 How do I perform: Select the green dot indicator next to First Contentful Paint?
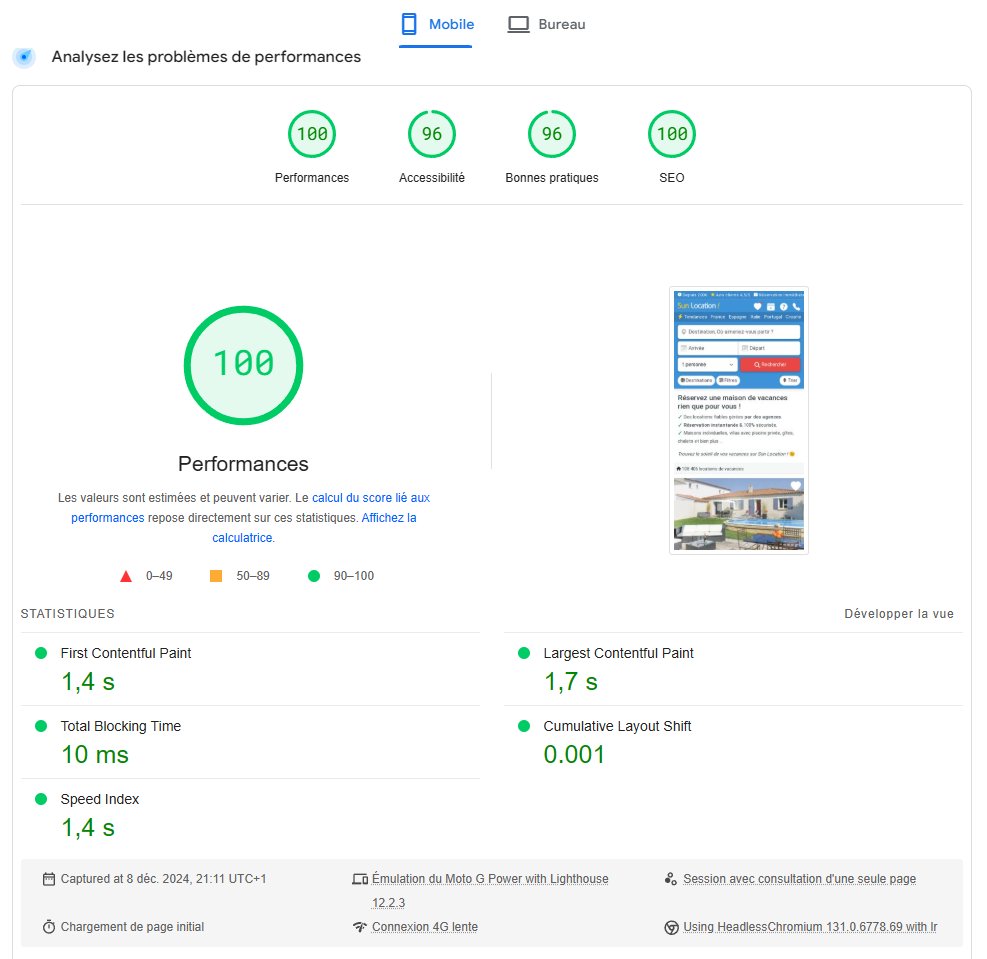[x=40, y=653]
